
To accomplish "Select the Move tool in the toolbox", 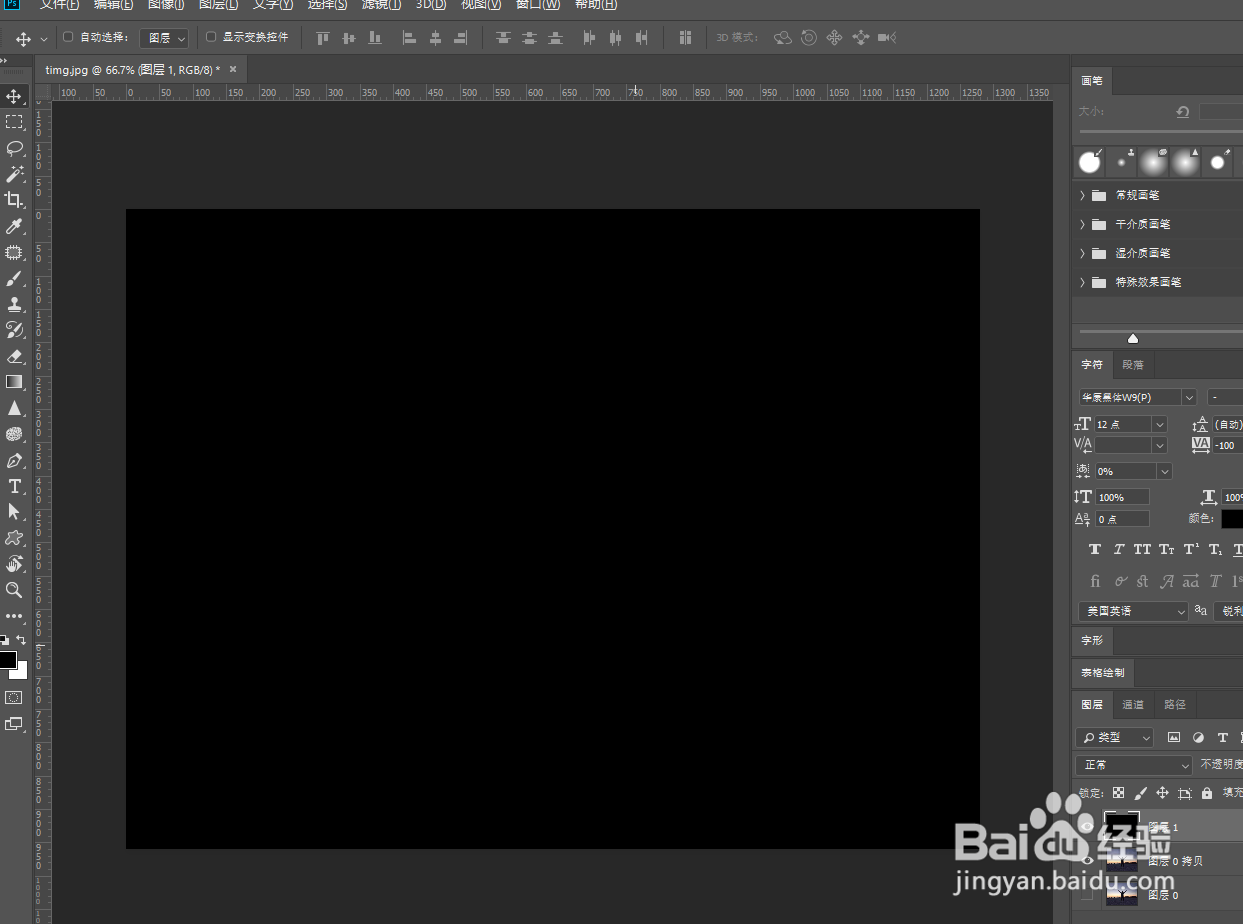I will (x=14, y=96).
